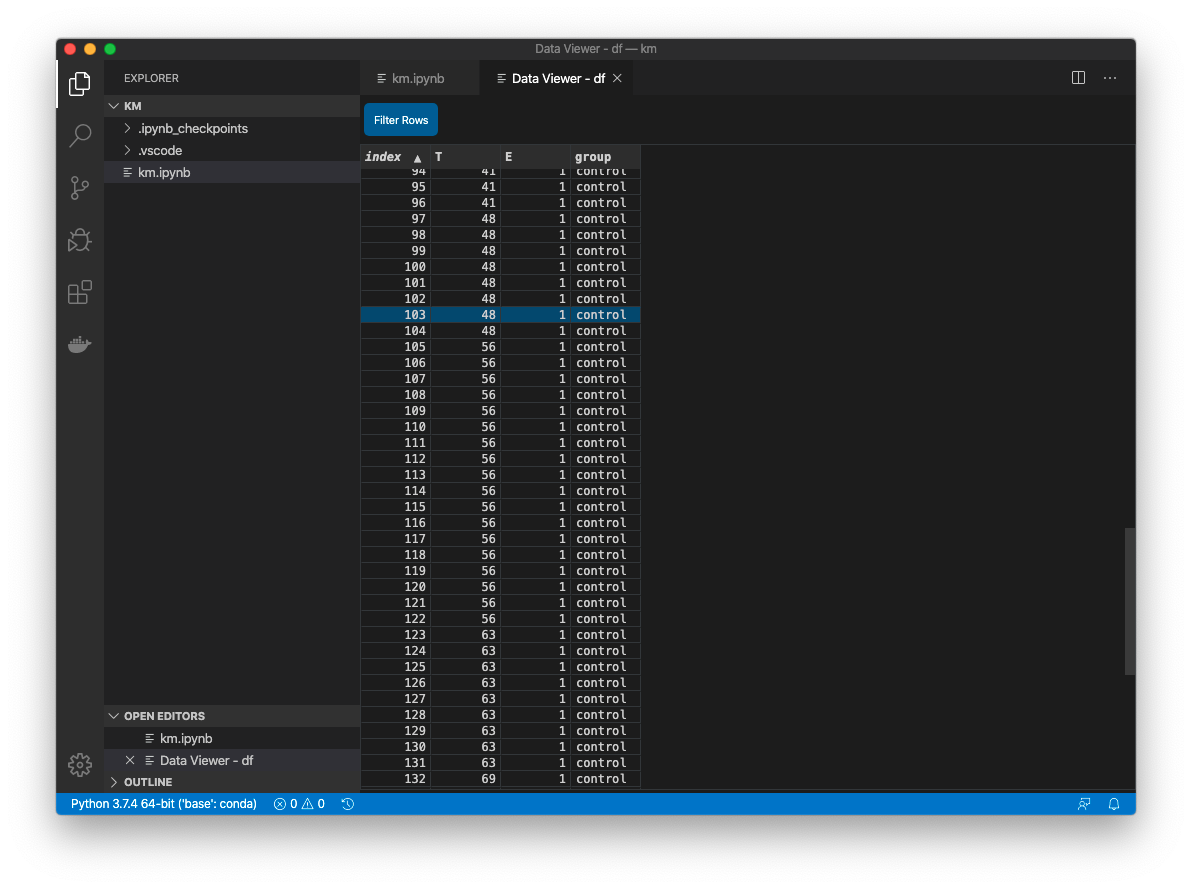Open the Search view icon
1192x889 pixels.
tap(80, 135)
